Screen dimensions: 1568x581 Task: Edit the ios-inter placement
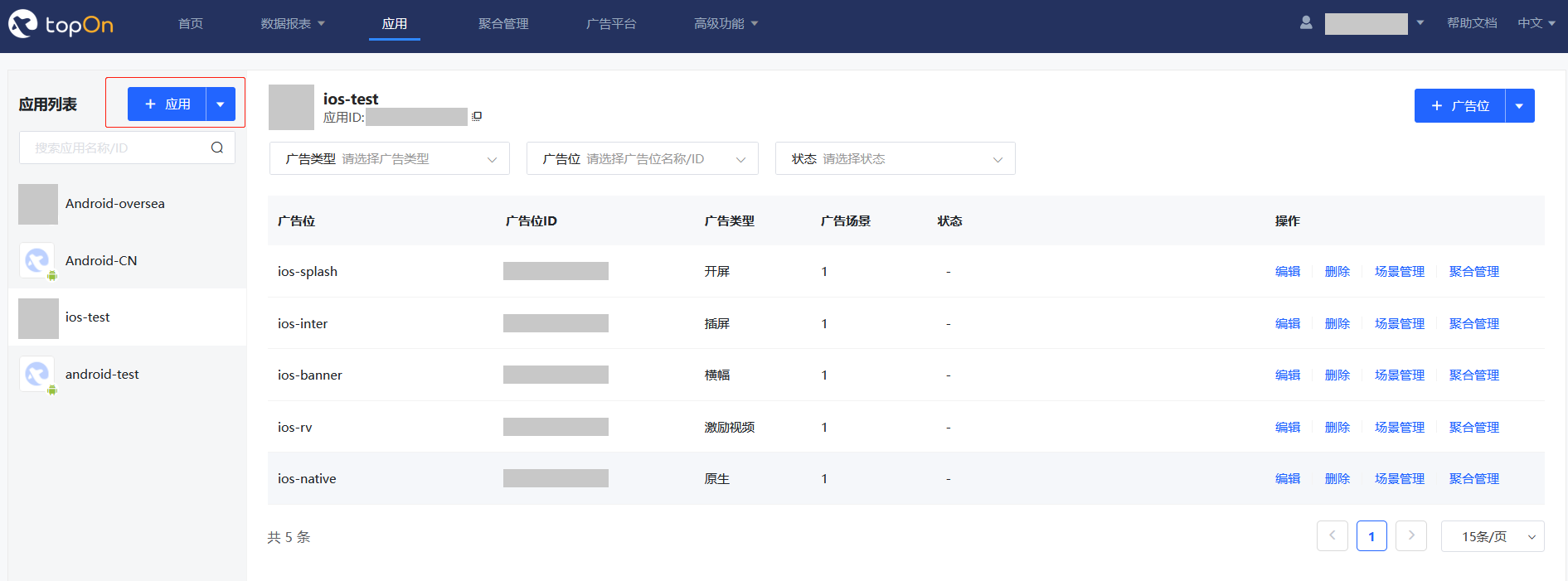tap(1288, 323)
